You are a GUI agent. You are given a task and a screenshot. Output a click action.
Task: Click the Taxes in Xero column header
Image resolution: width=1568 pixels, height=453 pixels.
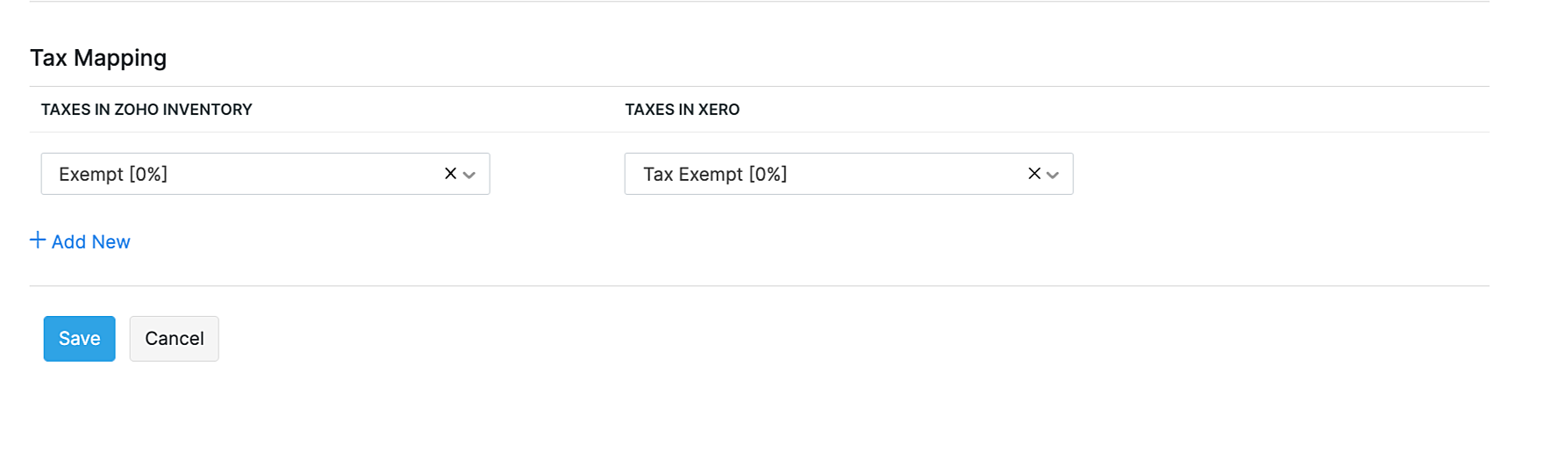pyautogui.click(x=682, y=110)
